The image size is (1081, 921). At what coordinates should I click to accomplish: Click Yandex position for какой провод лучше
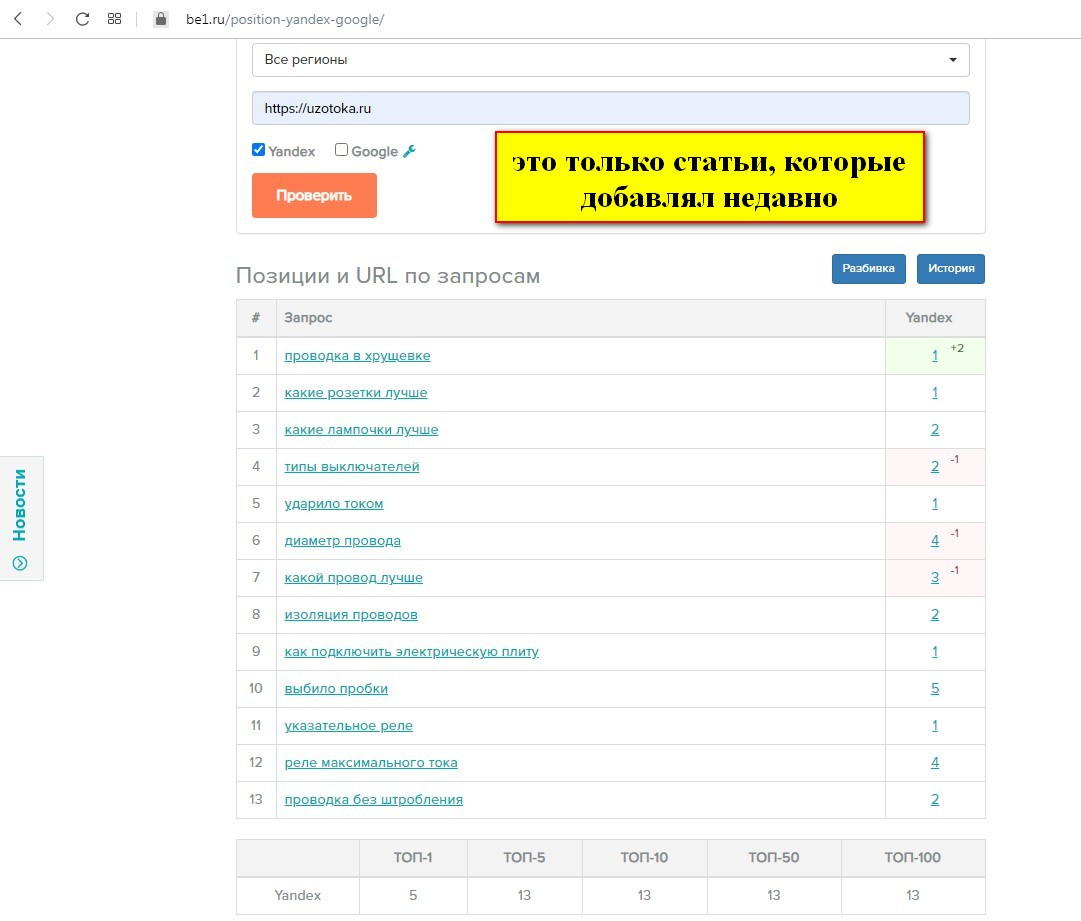click(x=935, y=578)
